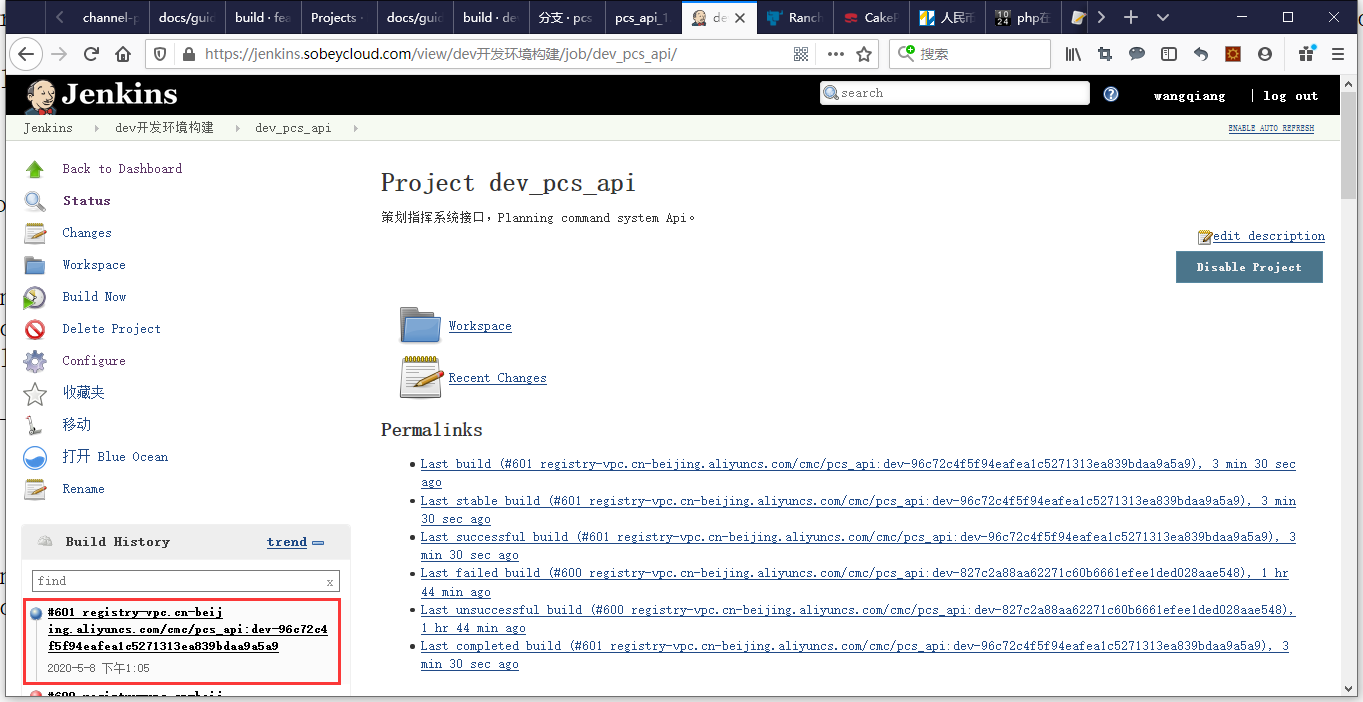Click the Changes notepad icon
1363x702 pixels.
click(35, 233)
